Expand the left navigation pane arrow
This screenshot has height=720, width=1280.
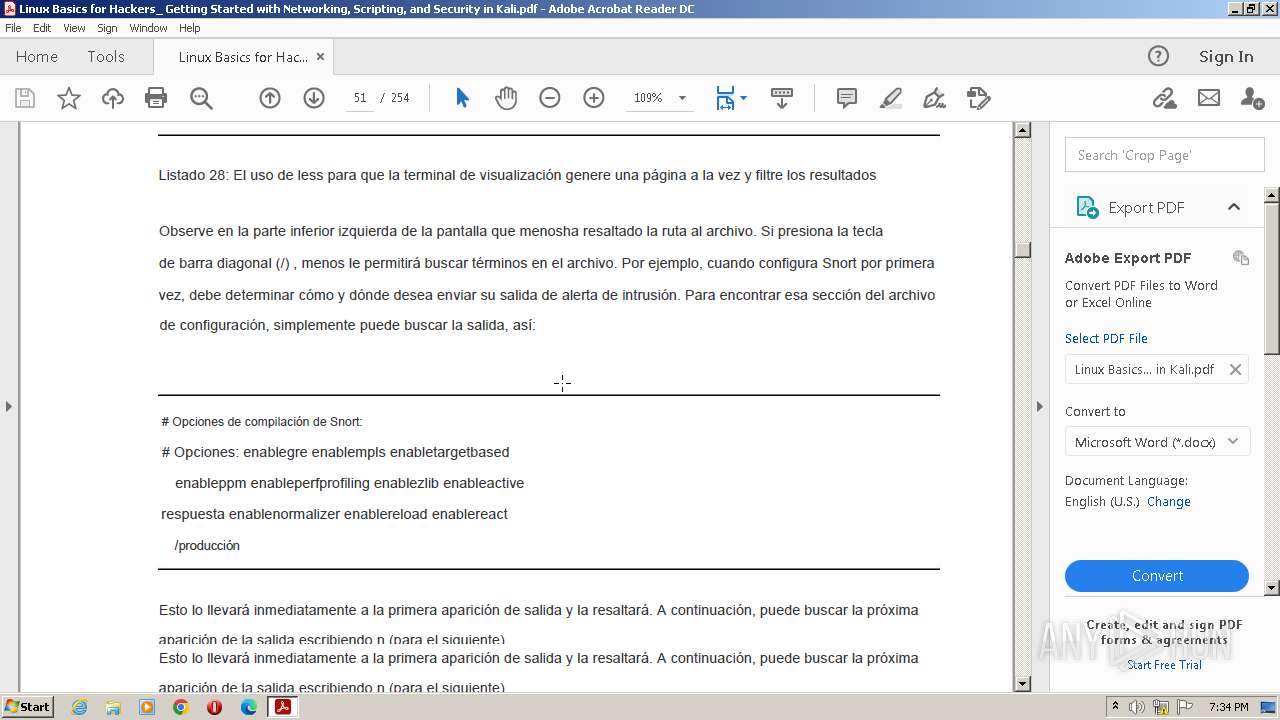pyautogui.click(x=9, y=406)
